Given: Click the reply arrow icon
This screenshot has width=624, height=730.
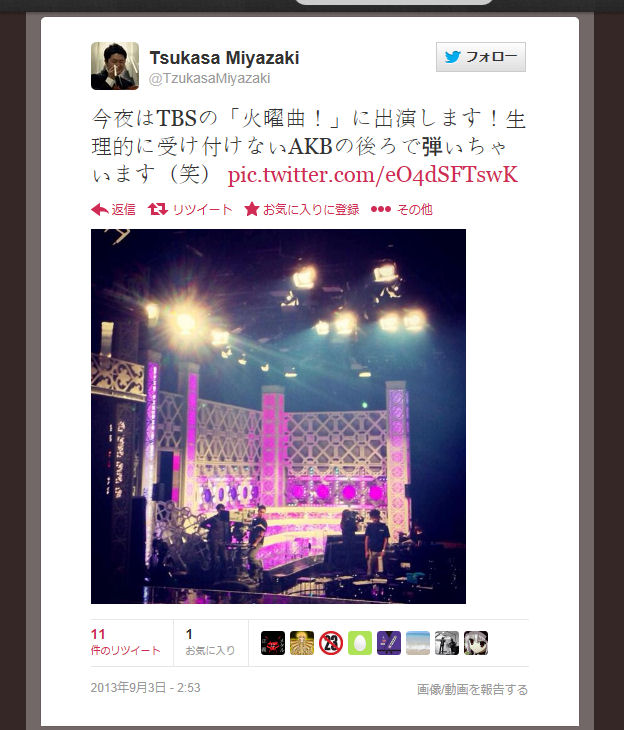Looking at the screenshot, I should pyautogui.click(x=100, y=210).
